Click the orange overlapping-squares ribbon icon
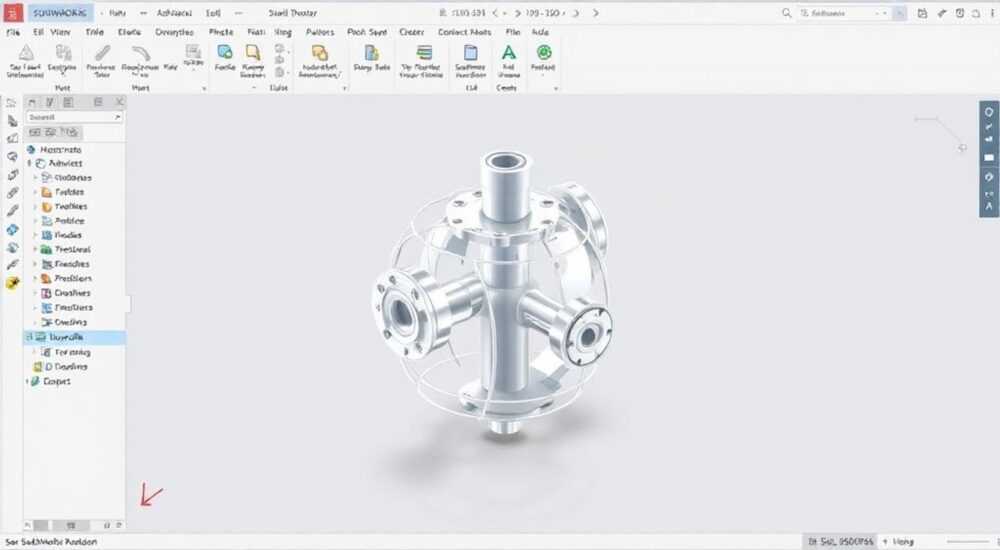The height and width of the screenshot is (550, 1000). [320, 52]
